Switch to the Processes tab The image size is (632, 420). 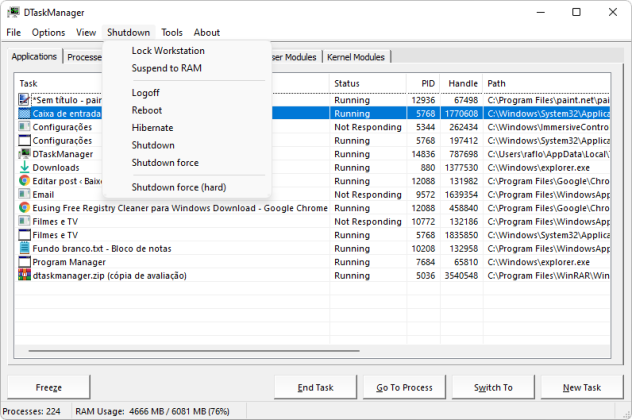coord(84,57)
